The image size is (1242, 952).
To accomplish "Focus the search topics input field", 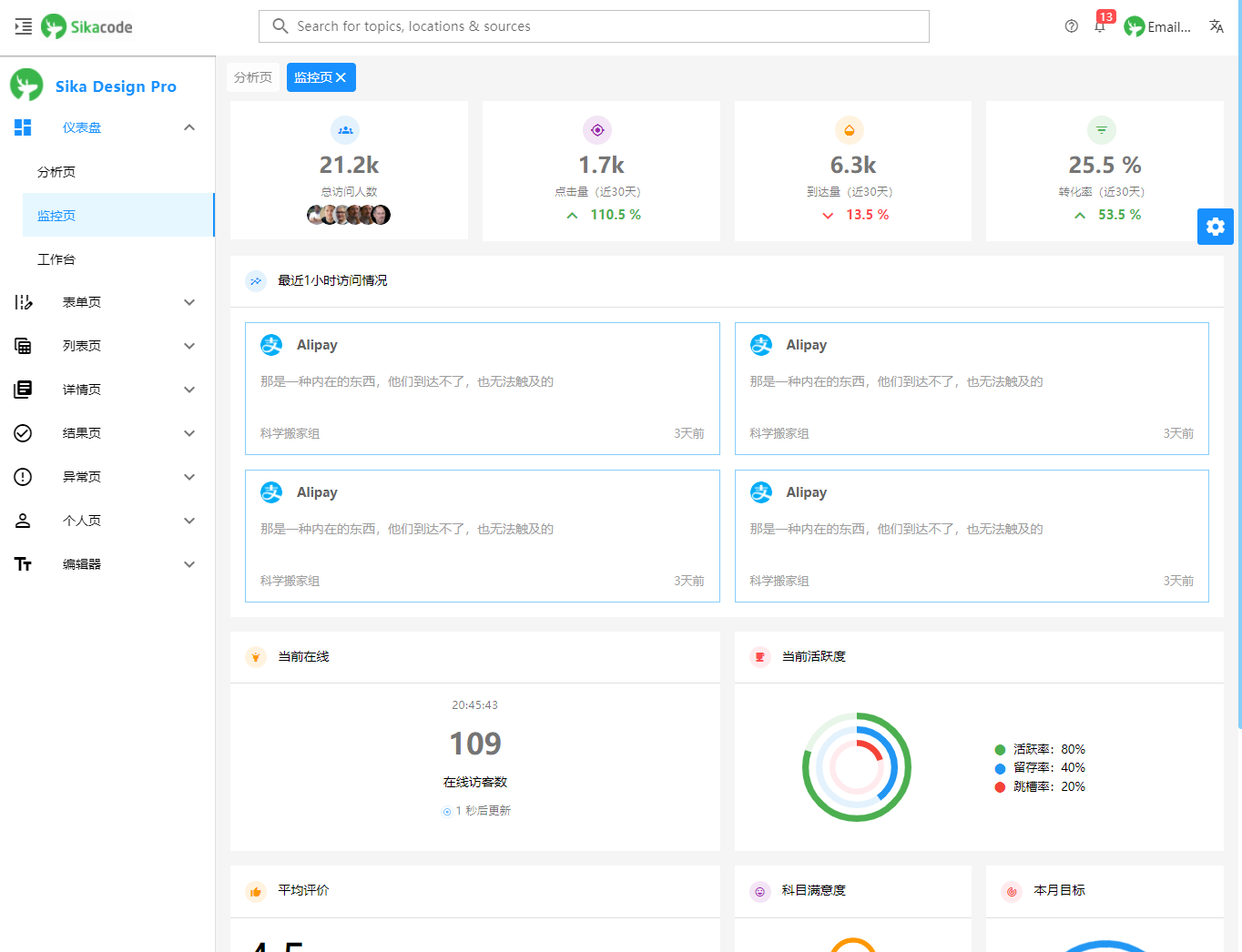I will click(x=594, y=26).
